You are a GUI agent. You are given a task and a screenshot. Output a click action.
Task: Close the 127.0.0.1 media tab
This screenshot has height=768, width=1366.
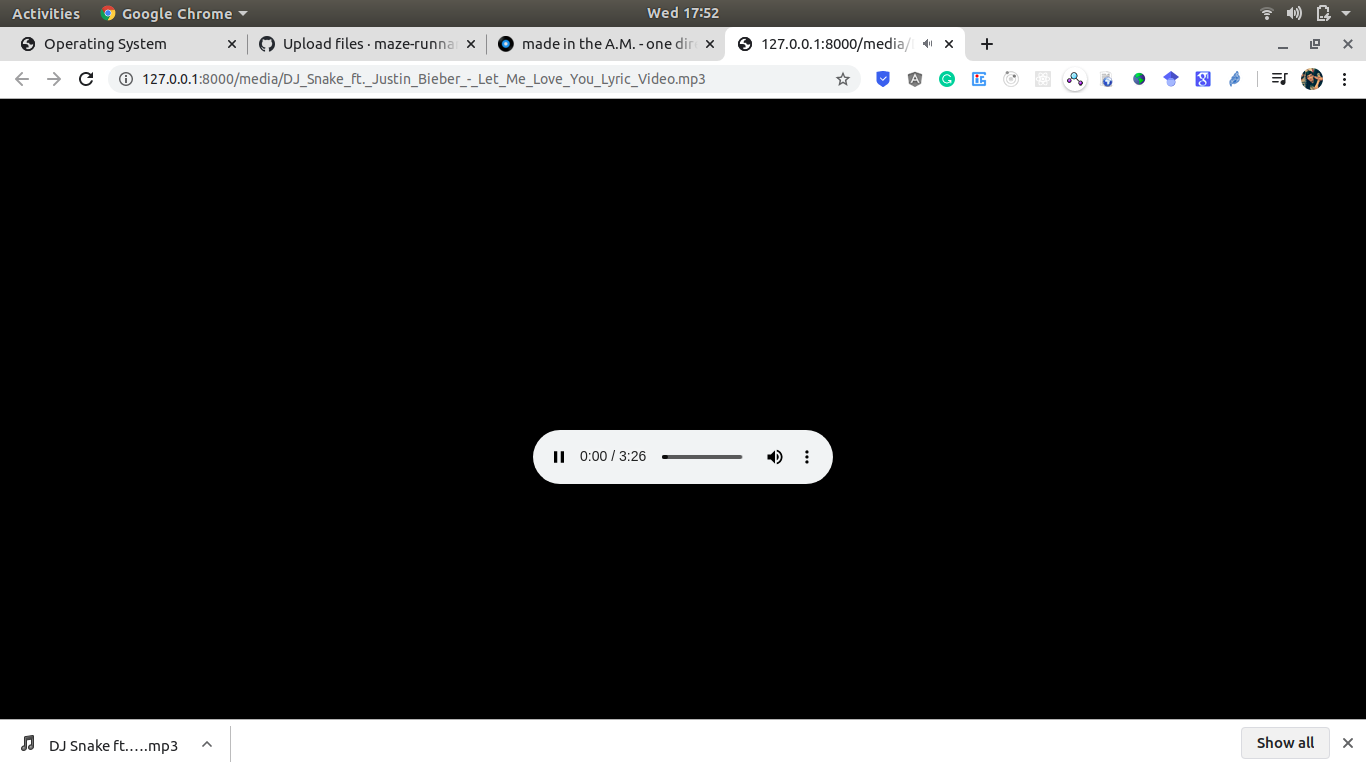click(949, 44)
